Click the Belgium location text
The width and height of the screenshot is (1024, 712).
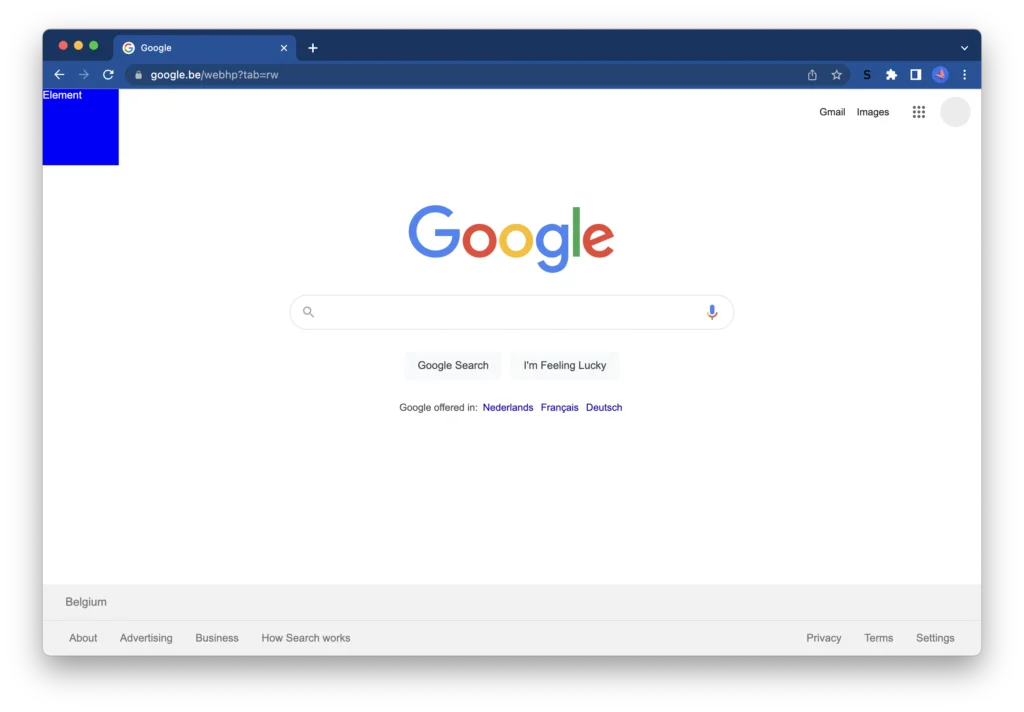(86, 602)
